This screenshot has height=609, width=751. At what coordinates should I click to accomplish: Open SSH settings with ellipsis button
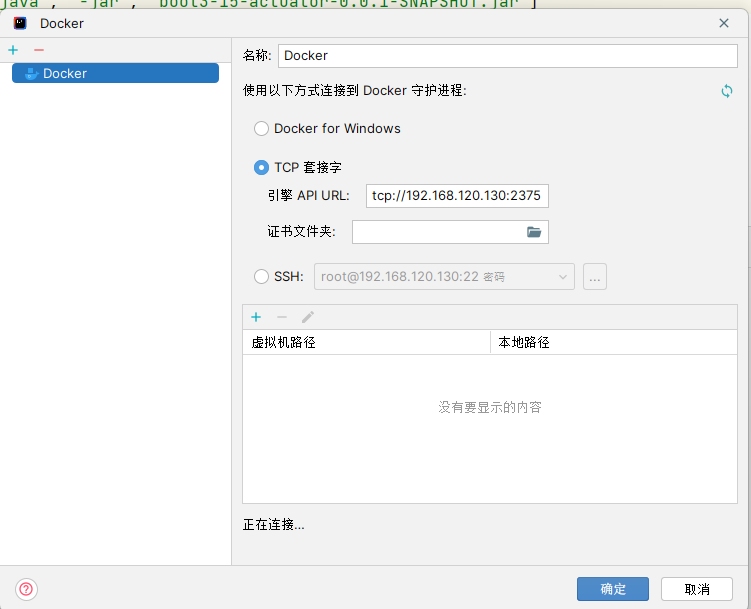pyautogui.click(x=595, y=277)
